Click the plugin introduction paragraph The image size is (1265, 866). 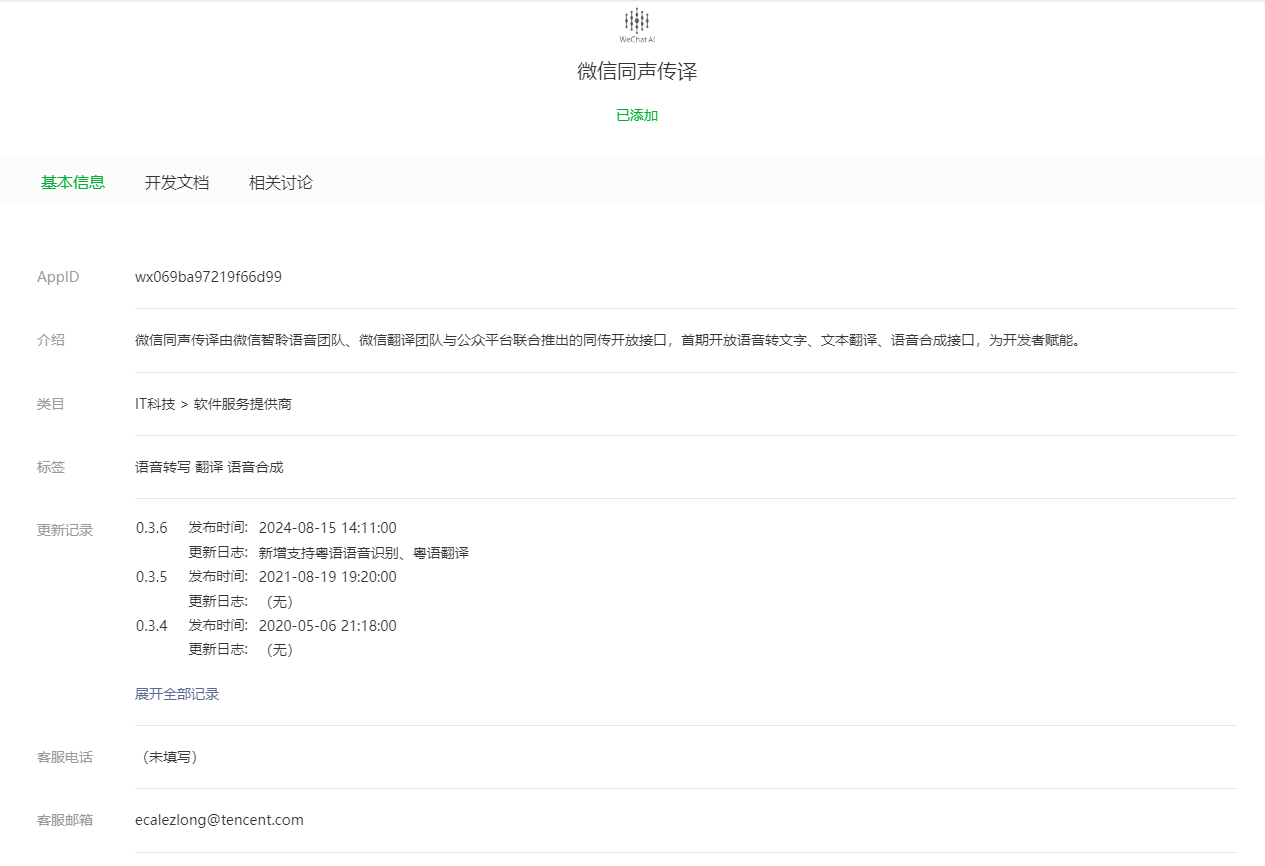pyautogui.click(x=608, y=340)
